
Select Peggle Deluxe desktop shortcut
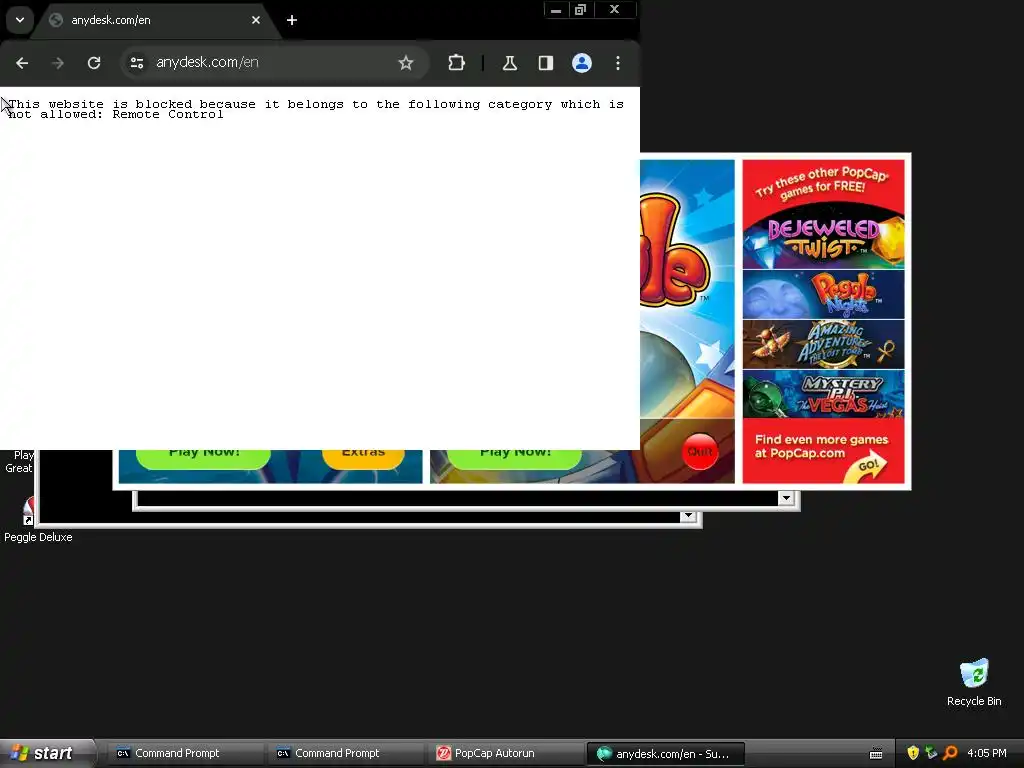[38, 520]
